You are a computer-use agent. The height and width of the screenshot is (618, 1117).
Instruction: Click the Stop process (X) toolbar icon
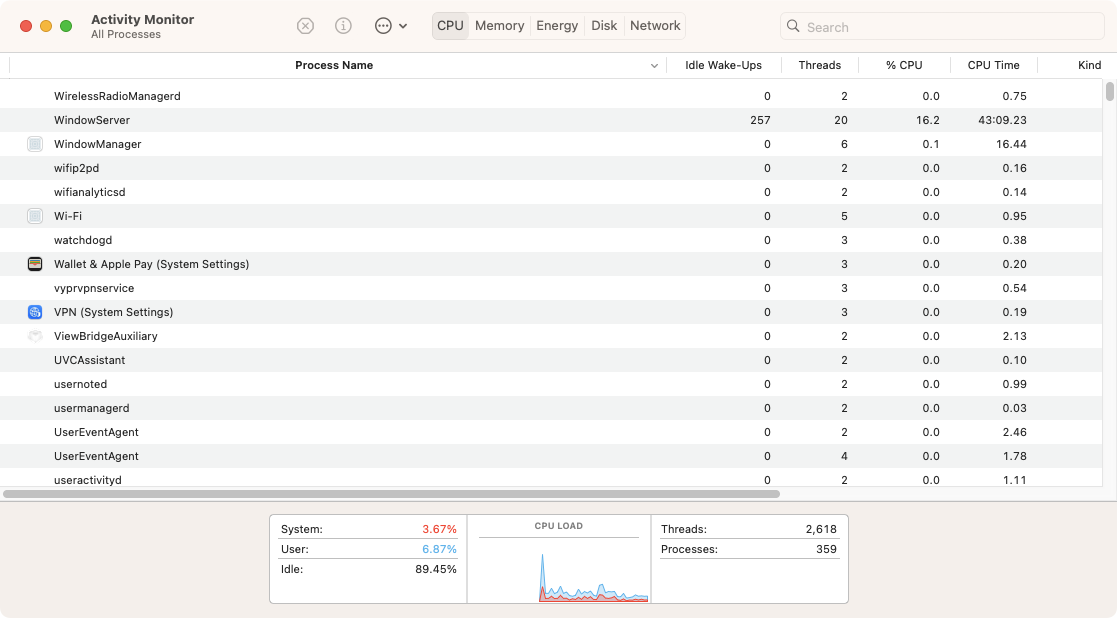[305, 26]
